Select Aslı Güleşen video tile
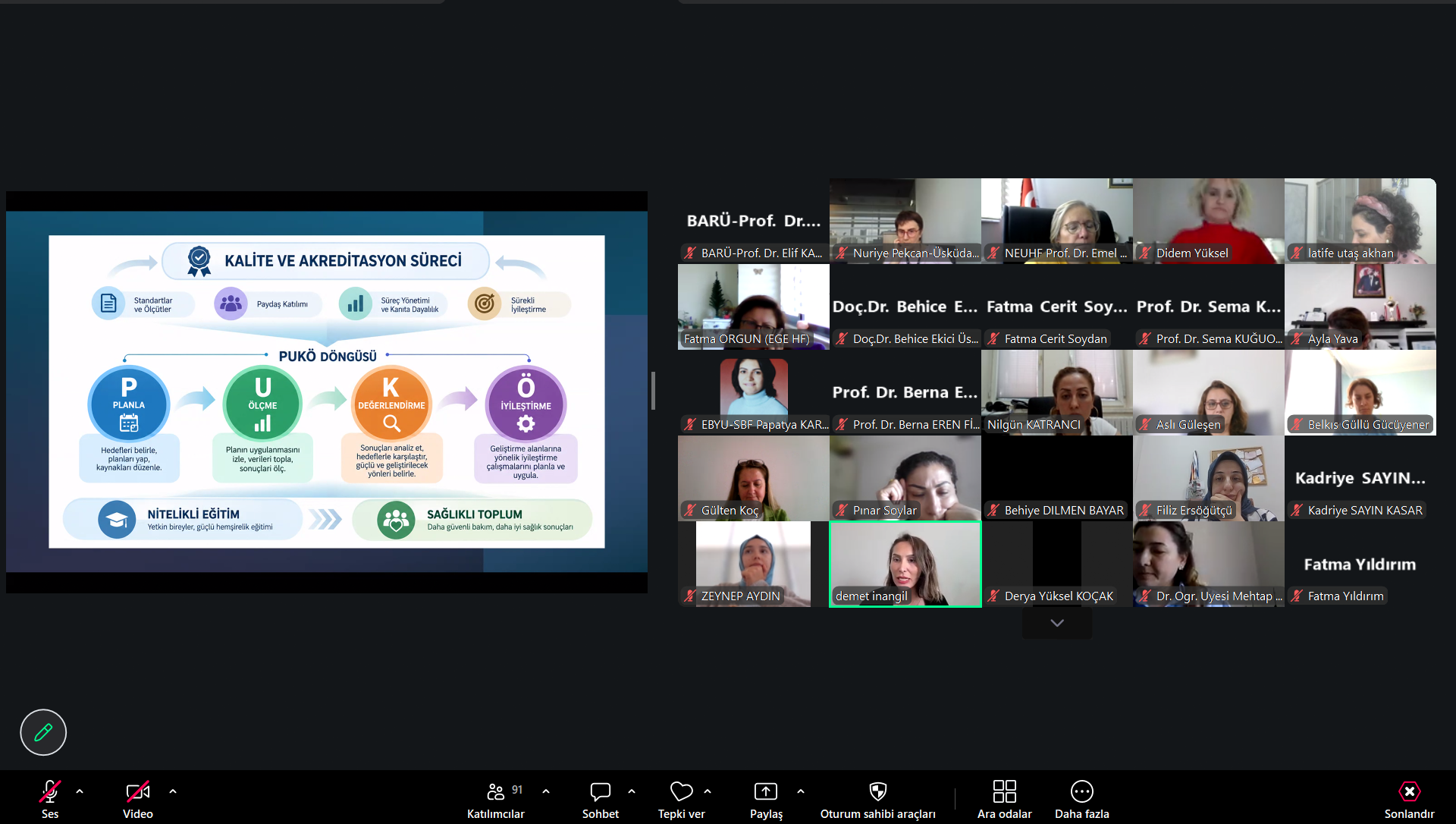This screenshot has width=1456, height=824. 1209,392
